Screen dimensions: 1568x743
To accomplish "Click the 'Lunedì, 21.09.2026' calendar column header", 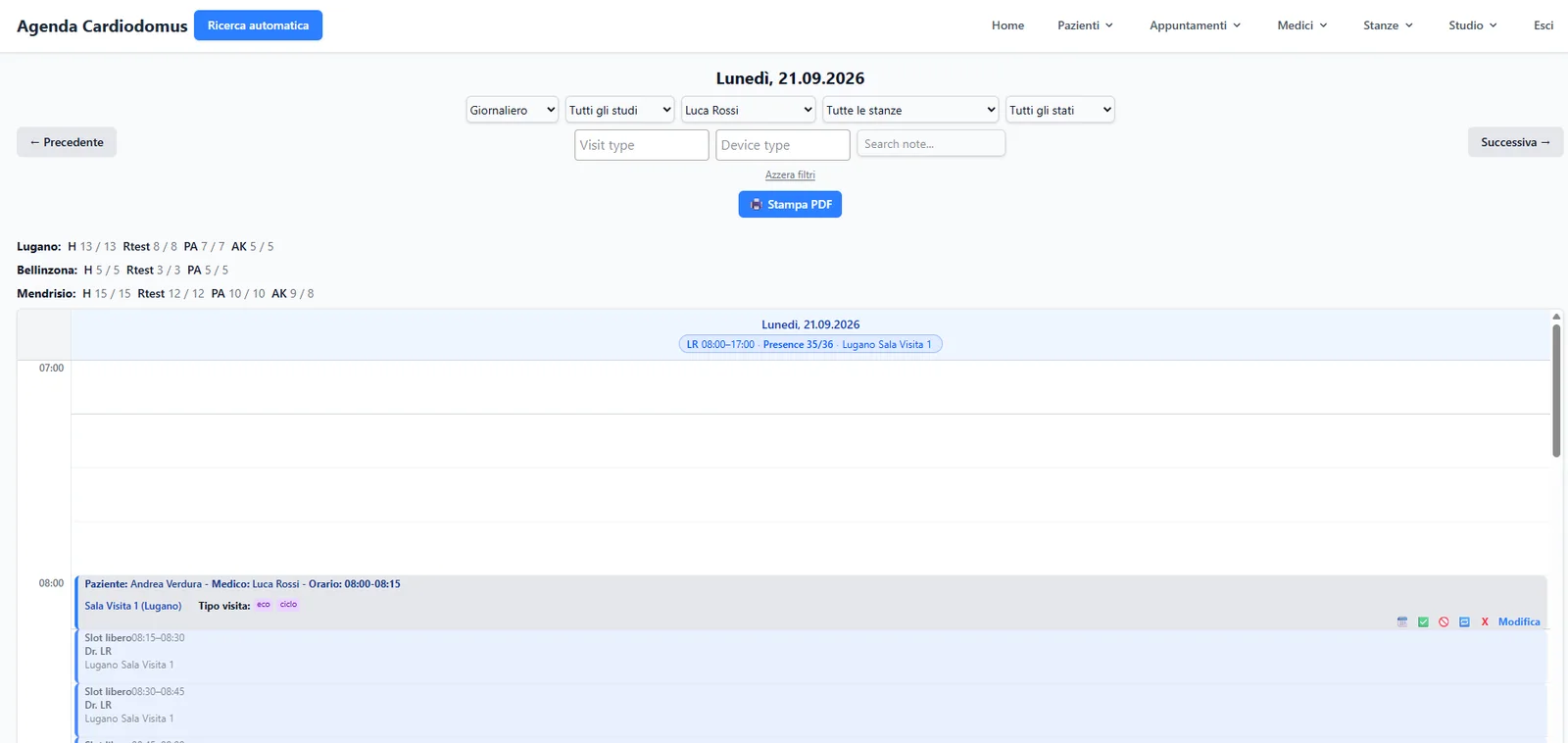I will tap(810, 324).
